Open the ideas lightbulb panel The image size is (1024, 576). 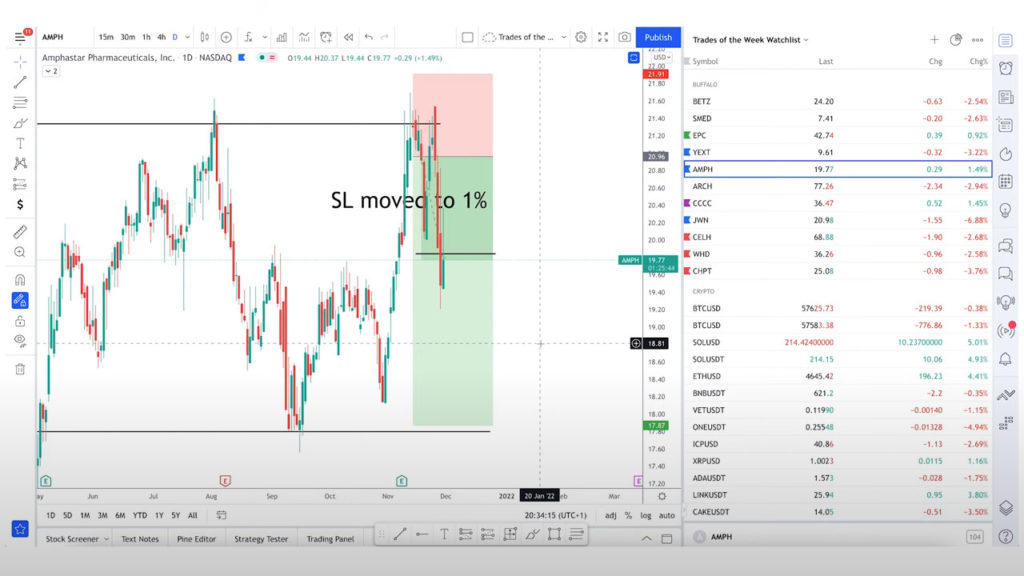(1006, 210)
